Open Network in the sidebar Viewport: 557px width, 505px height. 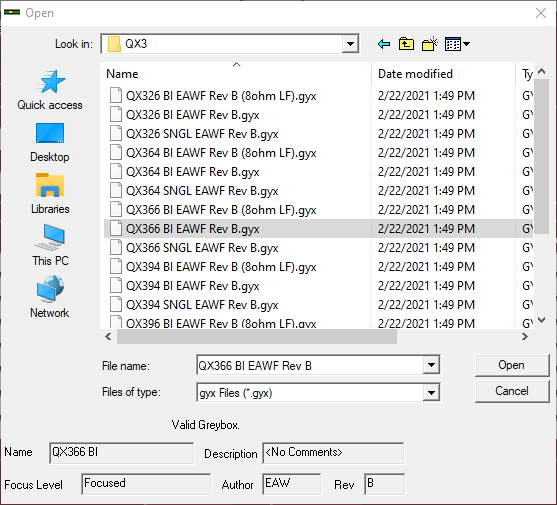(x=50, y=297)
